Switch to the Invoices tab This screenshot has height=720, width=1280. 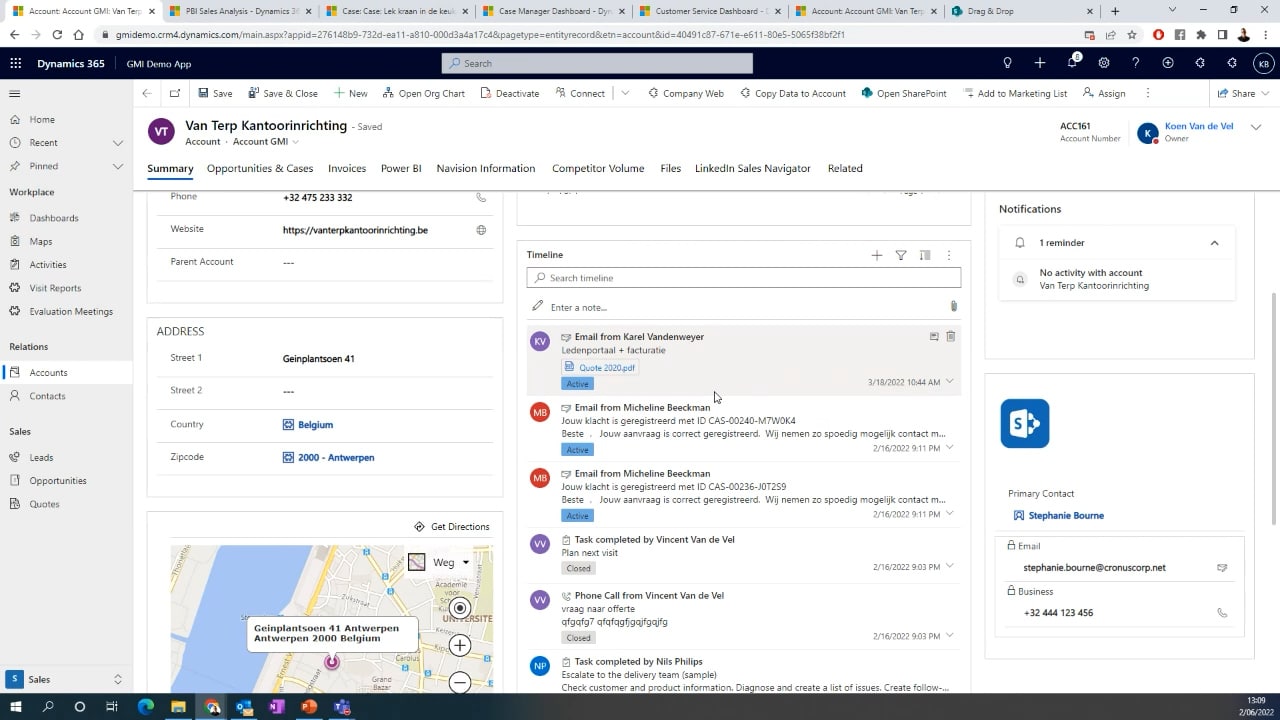pyautogui.click(x=347, y=168)
